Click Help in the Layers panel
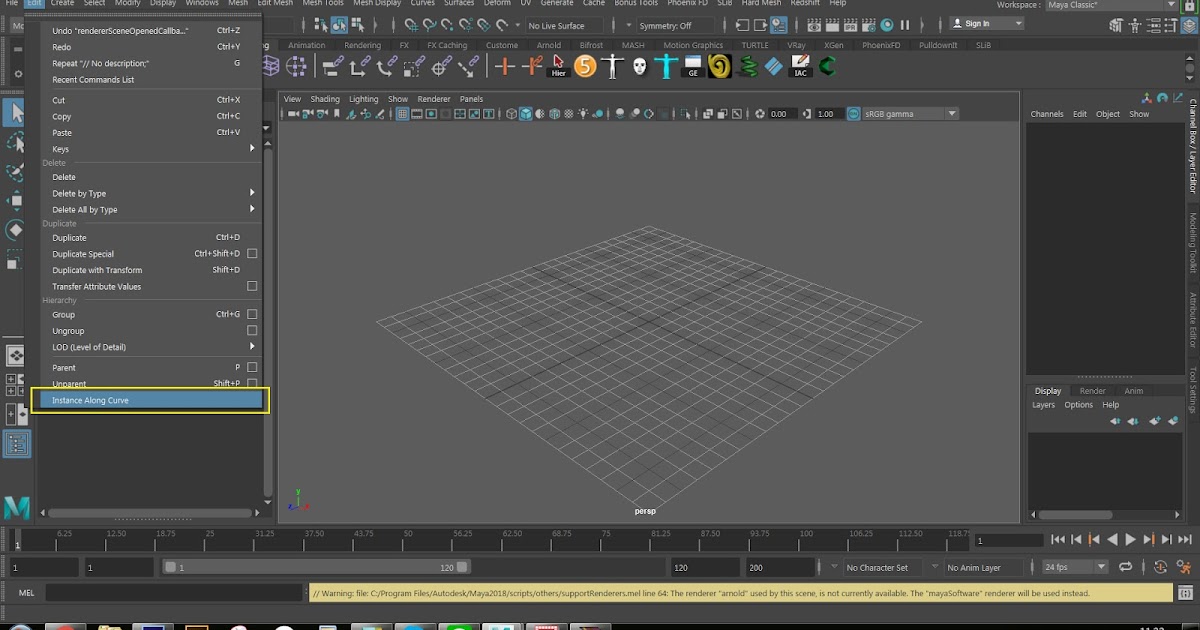 [x=1110, y=405]
